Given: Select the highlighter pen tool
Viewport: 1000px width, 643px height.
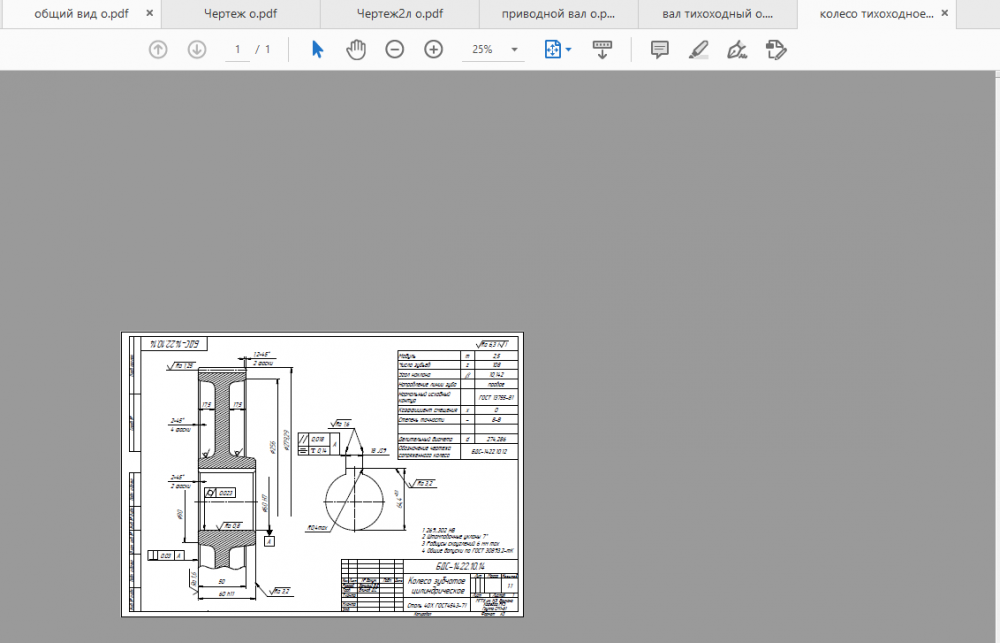Looking at the screenshot, I should 699,50.
